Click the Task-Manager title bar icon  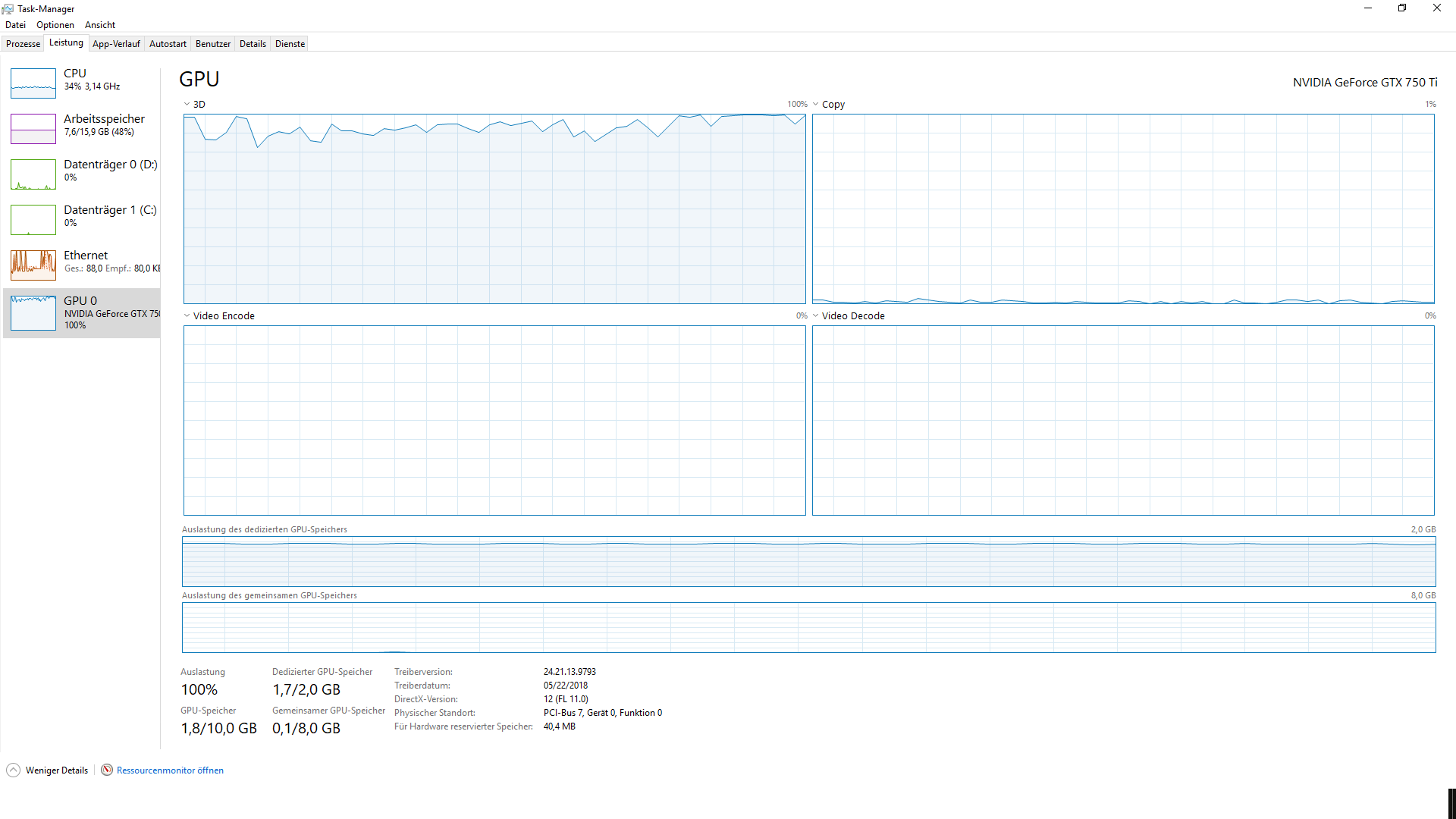point(8,8)
